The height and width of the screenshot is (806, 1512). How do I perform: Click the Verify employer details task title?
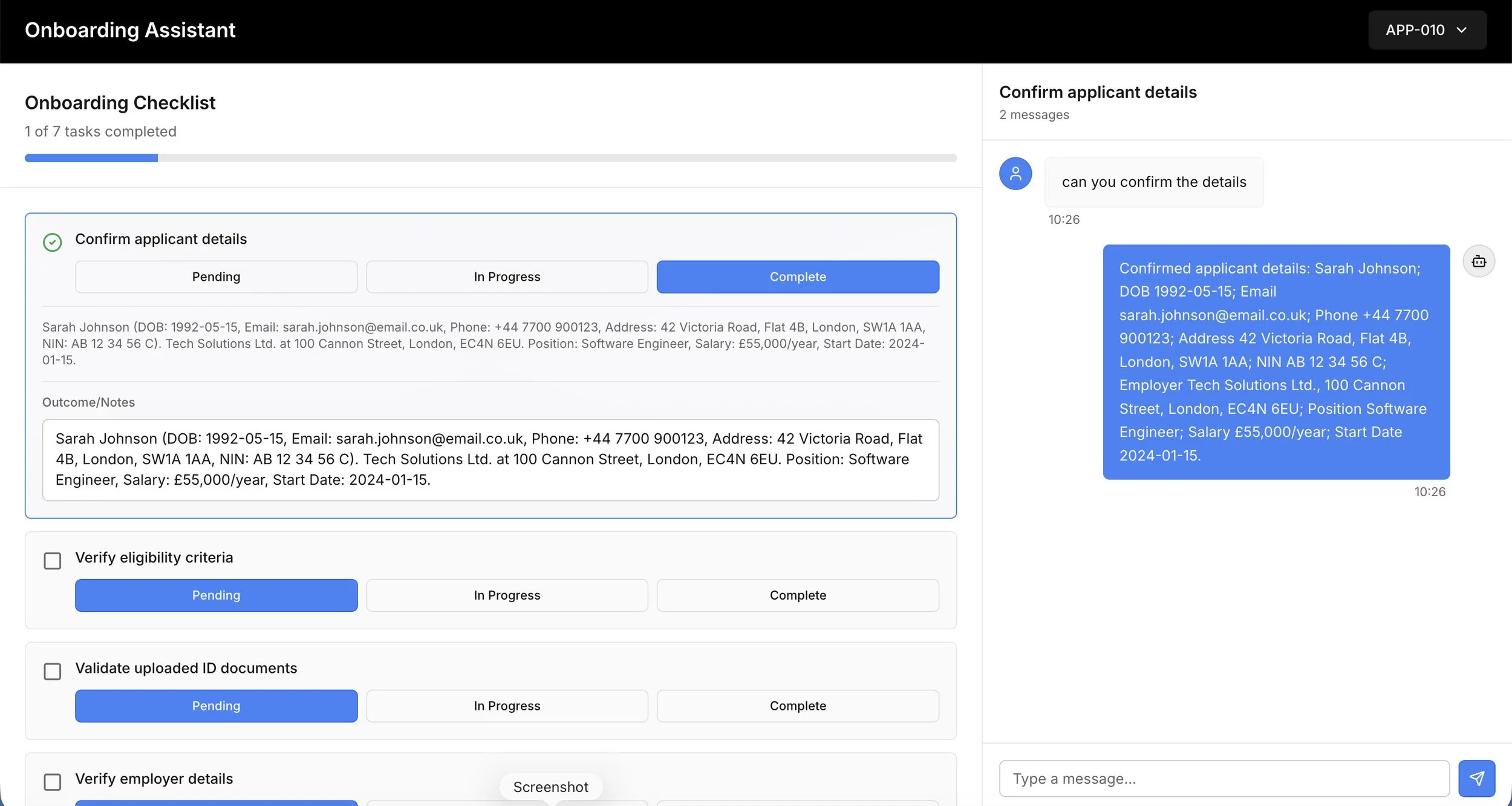point(154,779)
